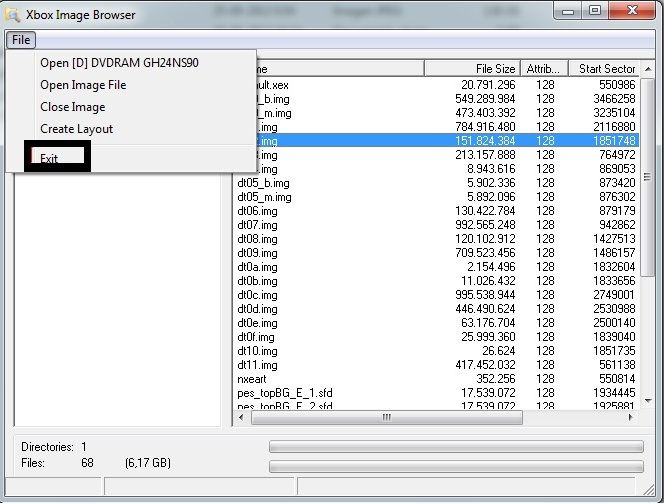Image resolution: width=664 pixels, height=504 pixels.
Task: Click the resize grip in window corner
Action: [x=649, y=489]
